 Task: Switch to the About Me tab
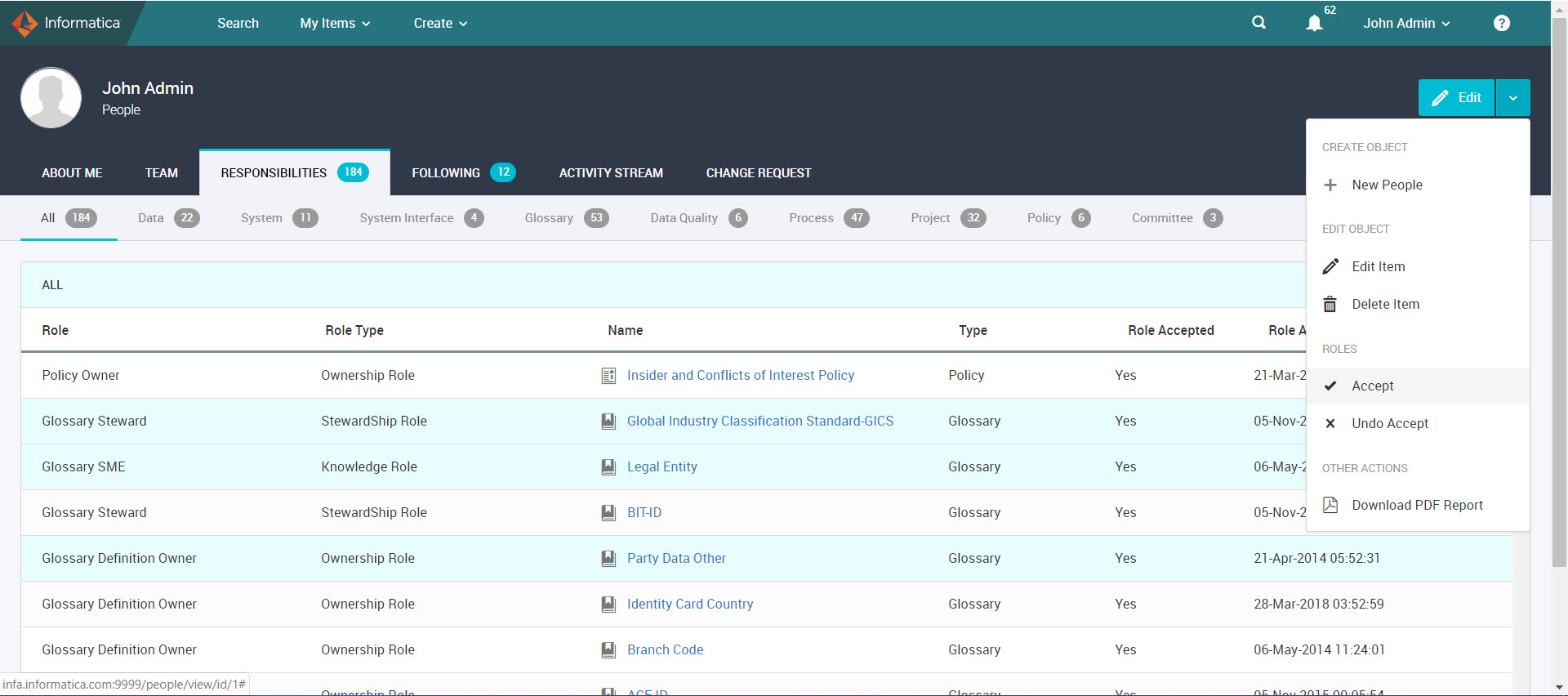point(72,173)
